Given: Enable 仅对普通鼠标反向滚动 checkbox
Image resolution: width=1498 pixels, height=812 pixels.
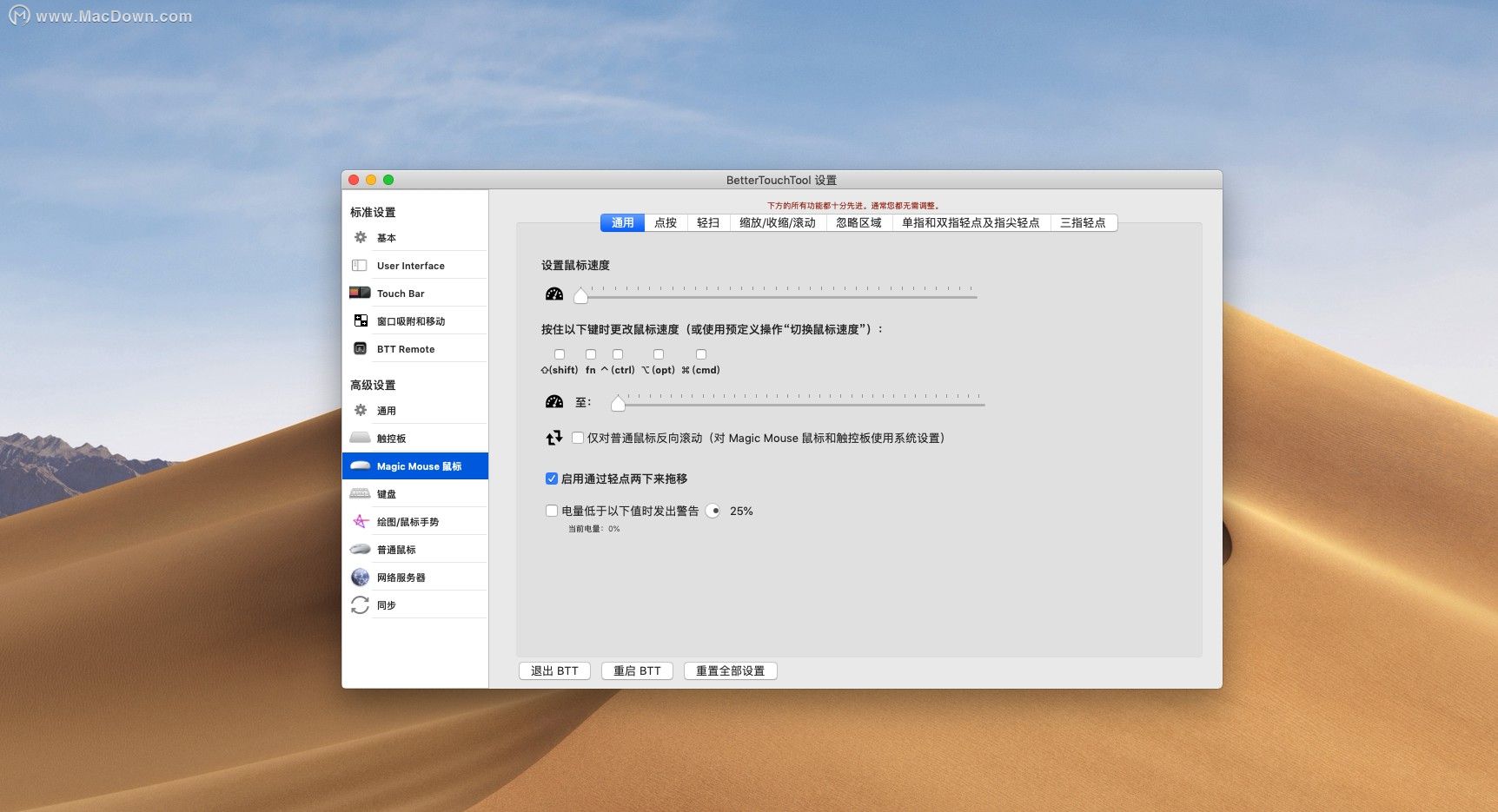Looking at the screenshot, I should [x=578, y=438].
